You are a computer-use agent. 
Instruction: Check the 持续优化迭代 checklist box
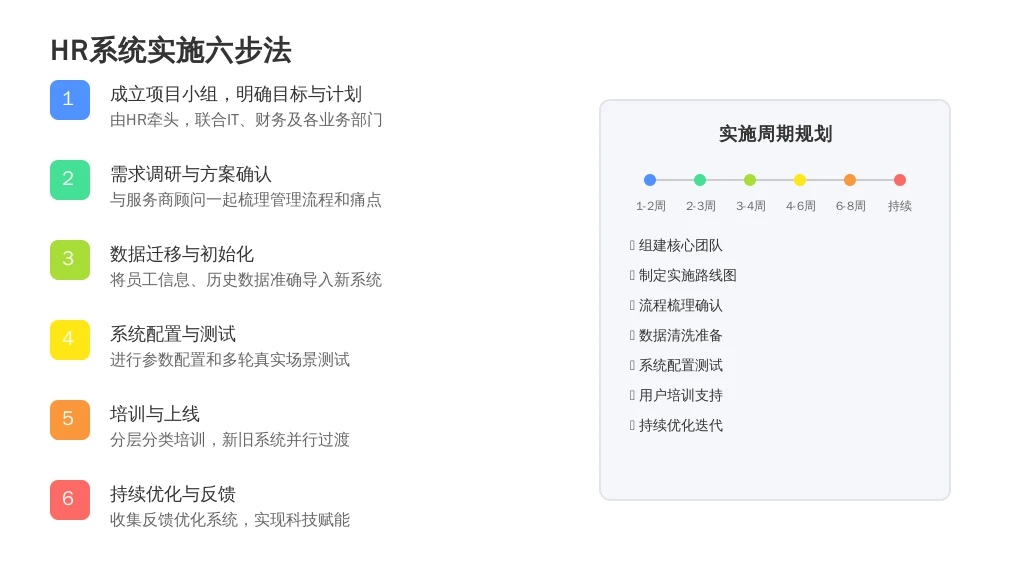pos(632,426)
